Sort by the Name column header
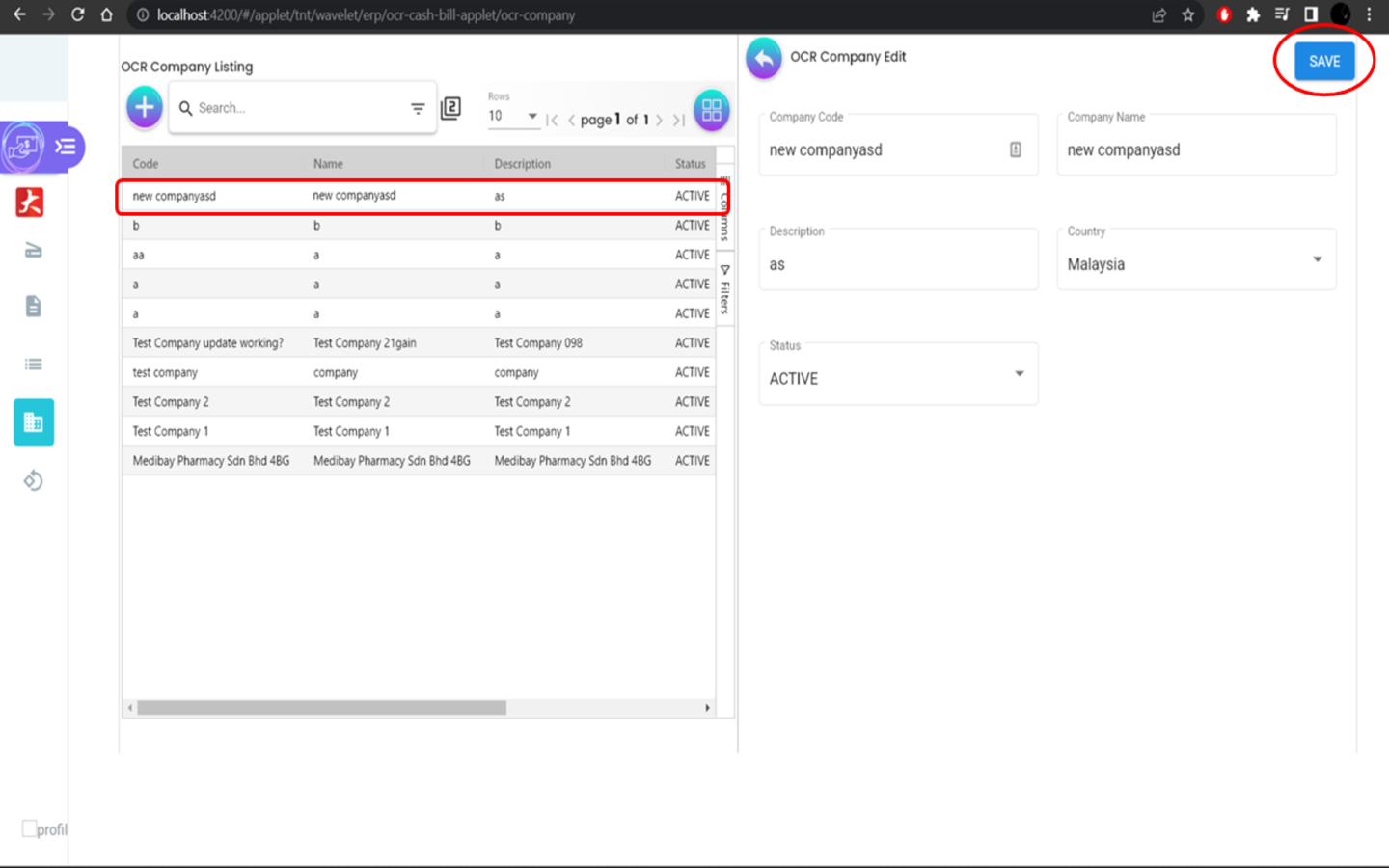This screenshot has width=1389, height=868. pyautogui.click(x=328, y=164)
